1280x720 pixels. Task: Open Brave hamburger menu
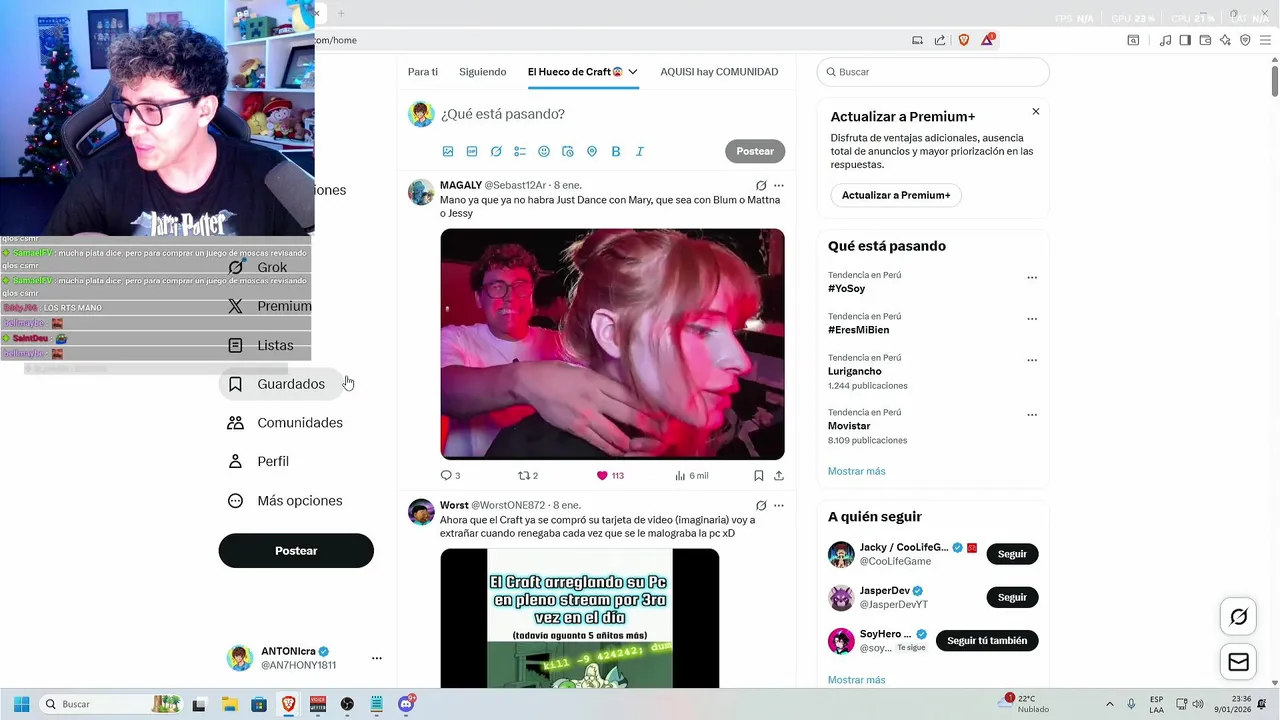(x=1265, y=40)
